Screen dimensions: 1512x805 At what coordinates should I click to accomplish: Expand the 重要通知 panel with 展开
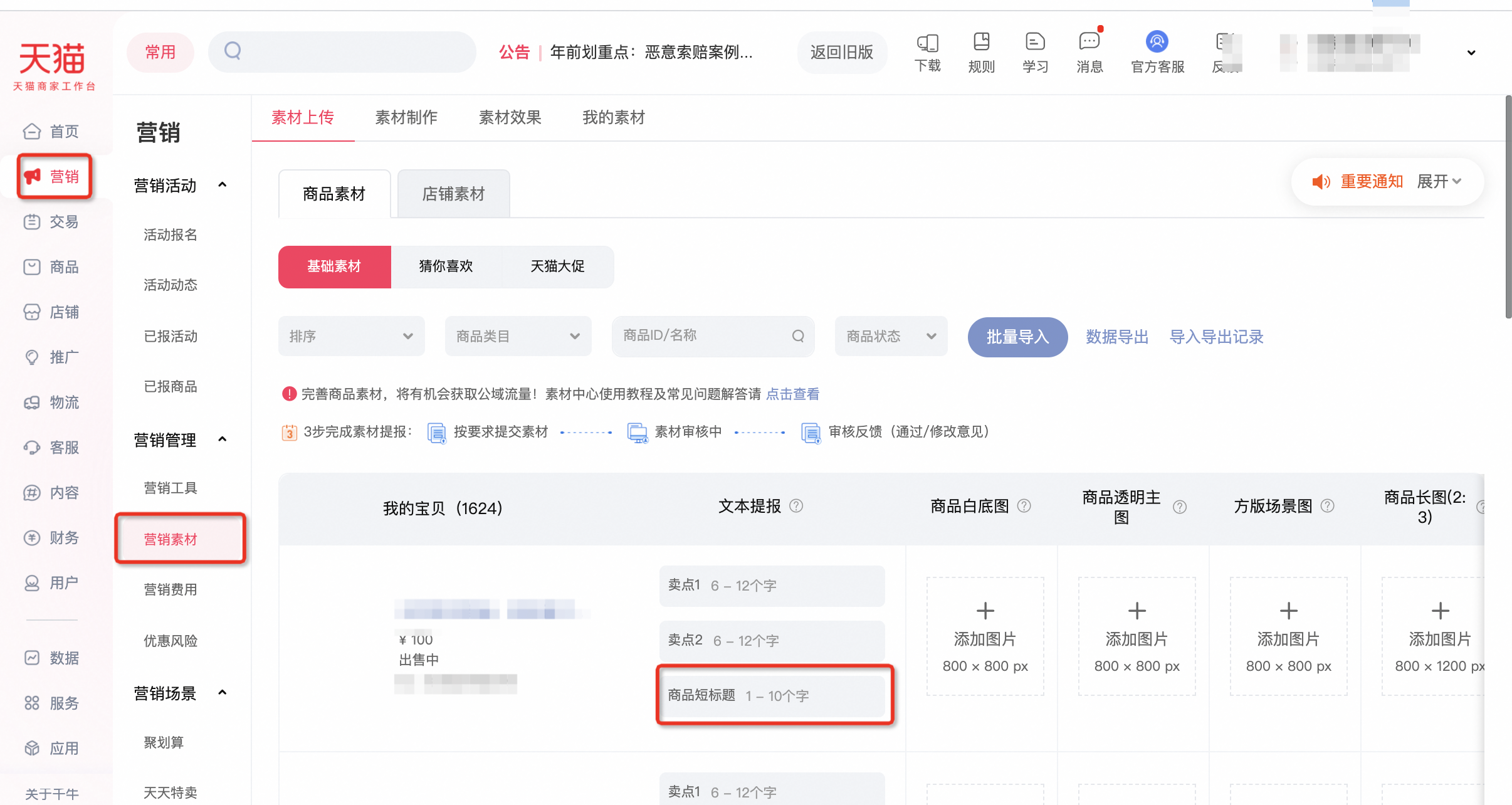pos(1439,182)
